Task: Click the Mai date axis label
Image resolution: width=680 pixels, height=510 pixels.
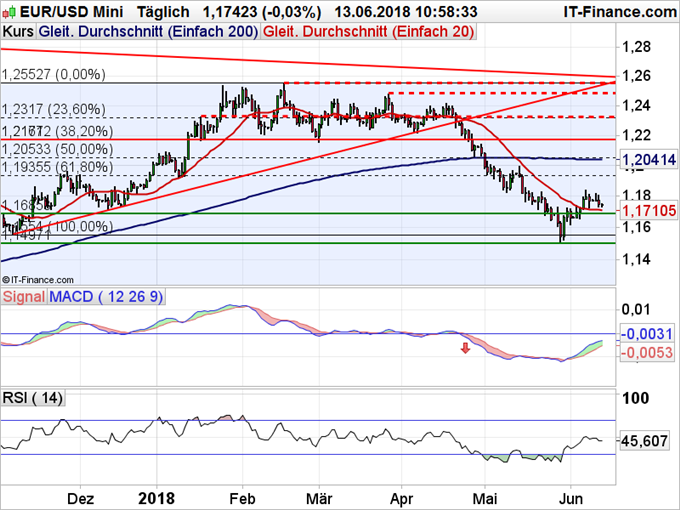Action: pos(485,499)
